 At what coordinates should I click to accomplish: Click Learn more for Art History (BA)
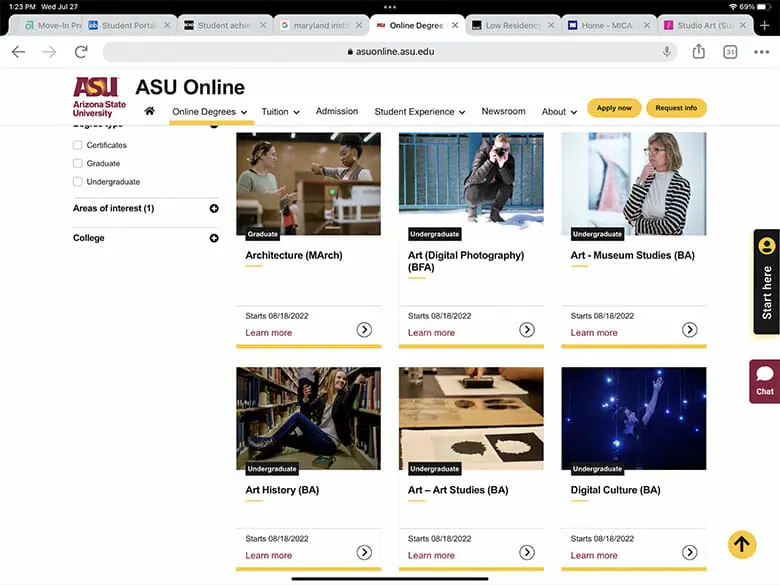[269, 556]
